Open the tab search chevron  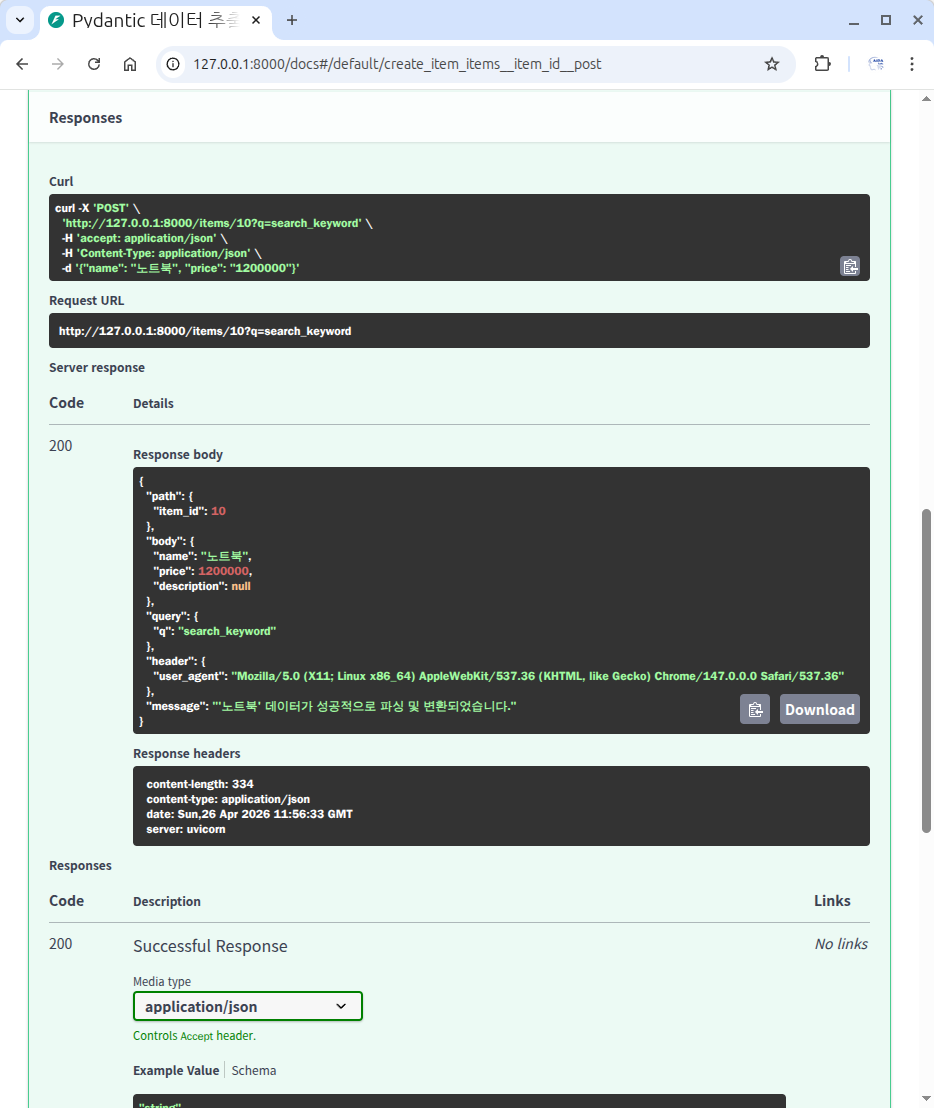[x=20, y=20]
